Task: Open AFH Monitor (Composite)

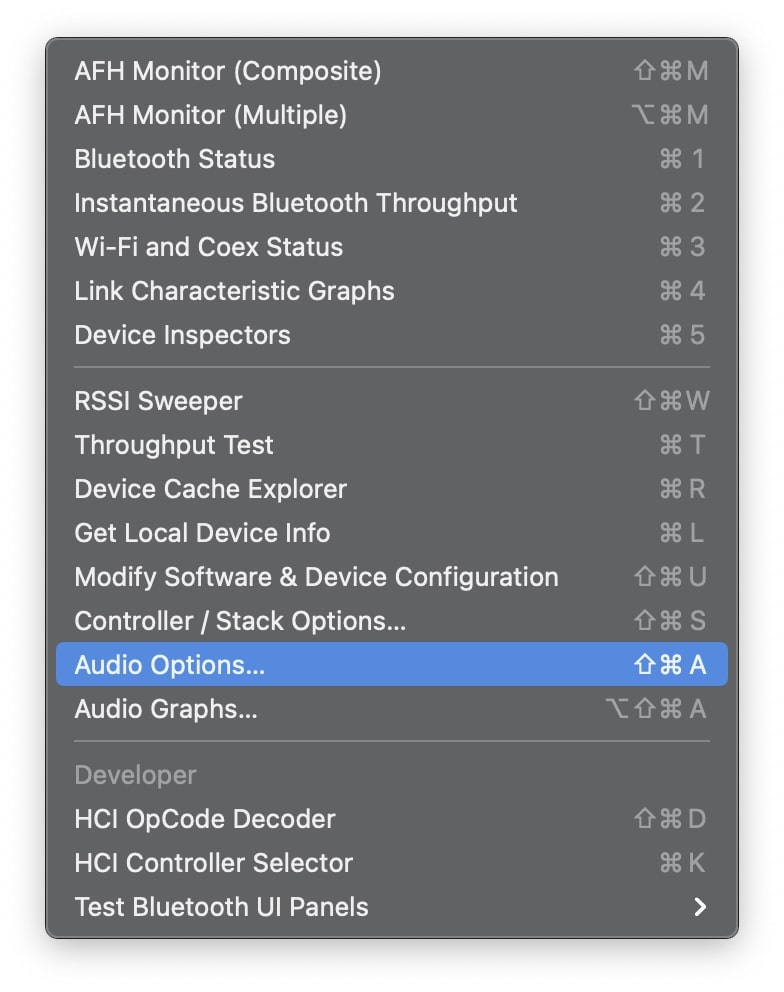Action: [x=392, y=71]
